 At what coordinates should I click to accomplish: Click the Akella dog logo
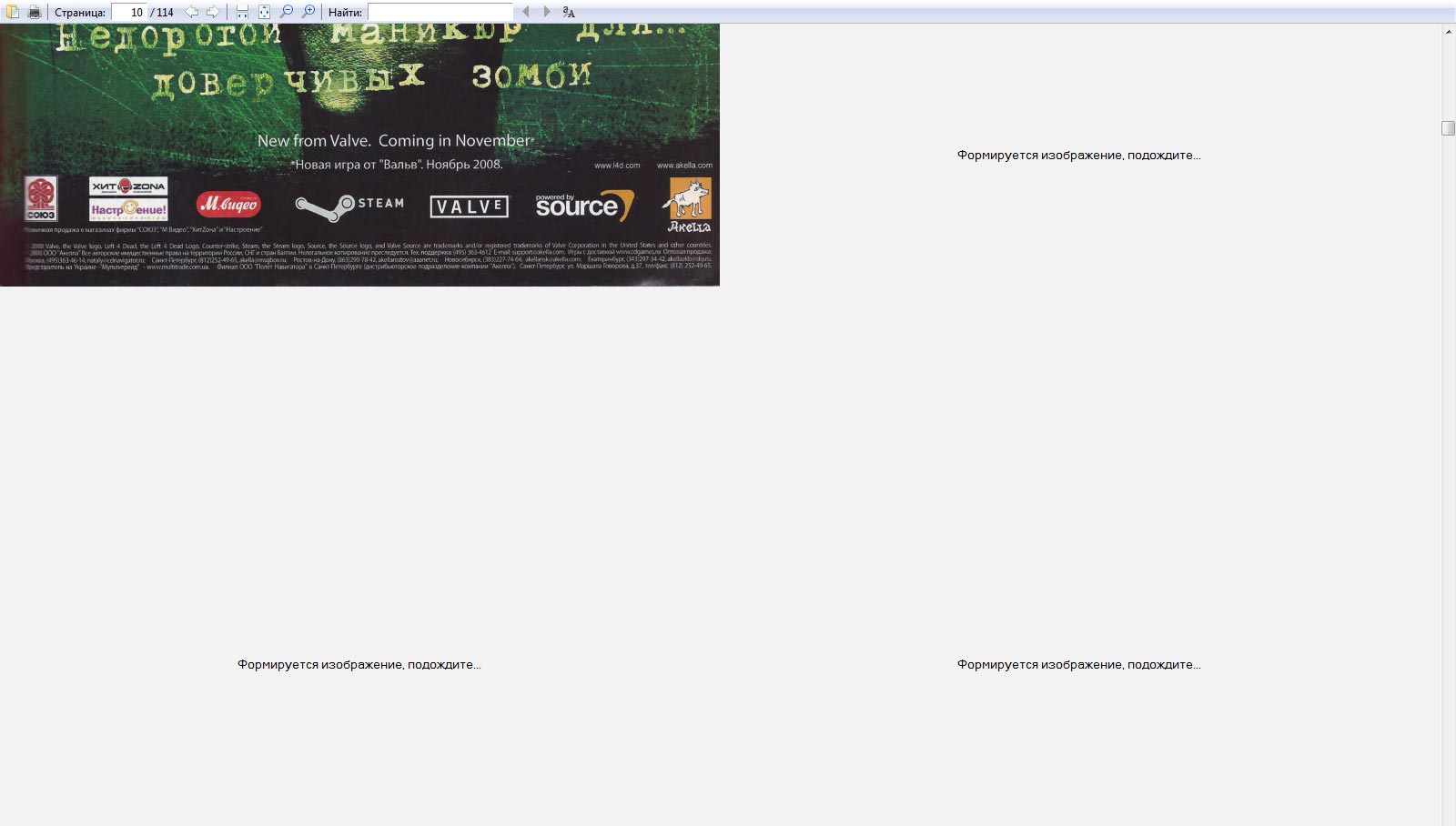tap(689, 204)
